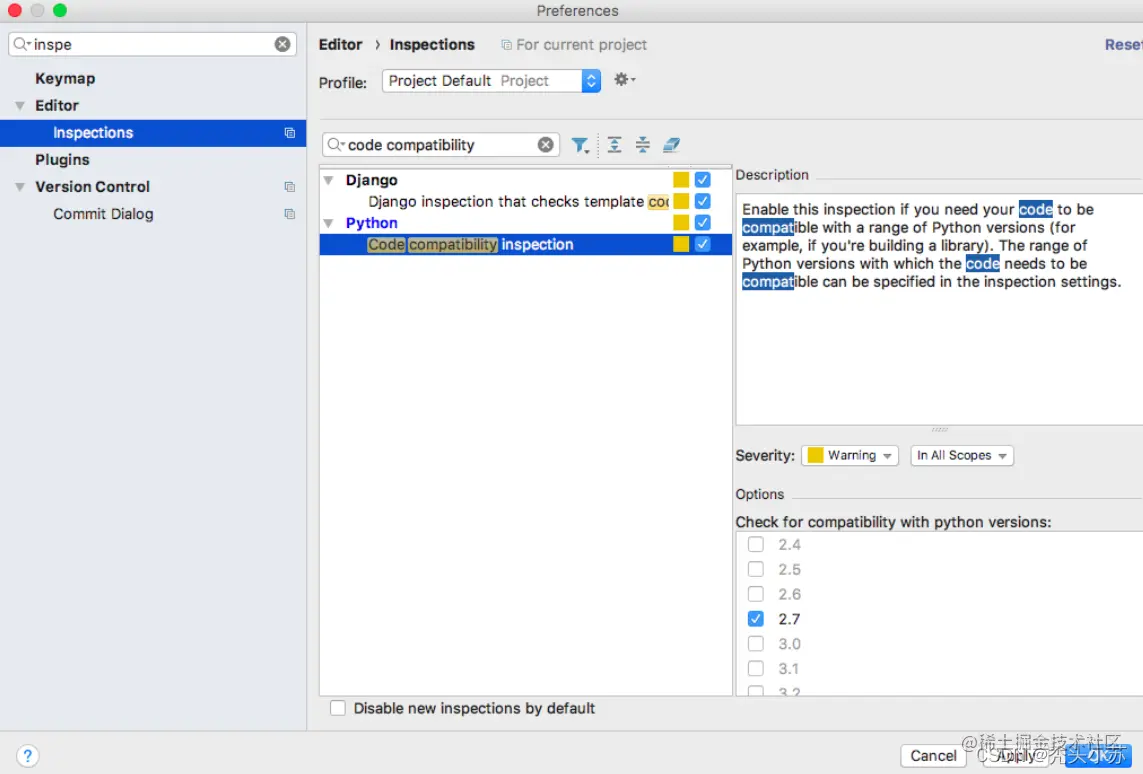This screenshot has height=774, width=1143.
Task: Collapse the Version Control sidebar section
Action: coord(20,187)
